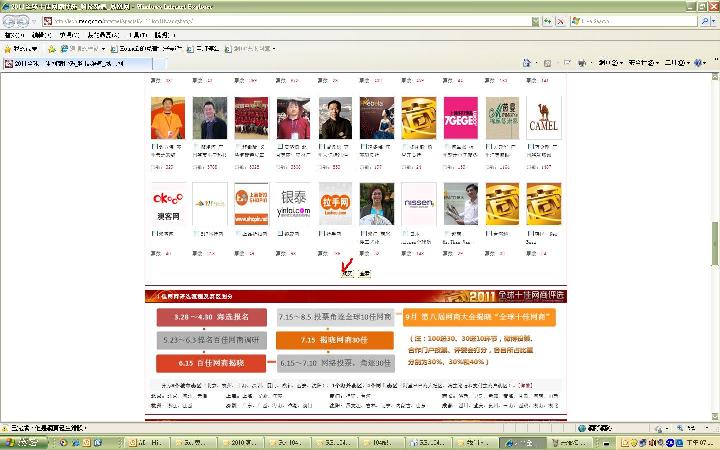The height and width of the screenshot is (450, 720).
Task: Click the vertical scrollbar thumb
Action: (715, 243)
